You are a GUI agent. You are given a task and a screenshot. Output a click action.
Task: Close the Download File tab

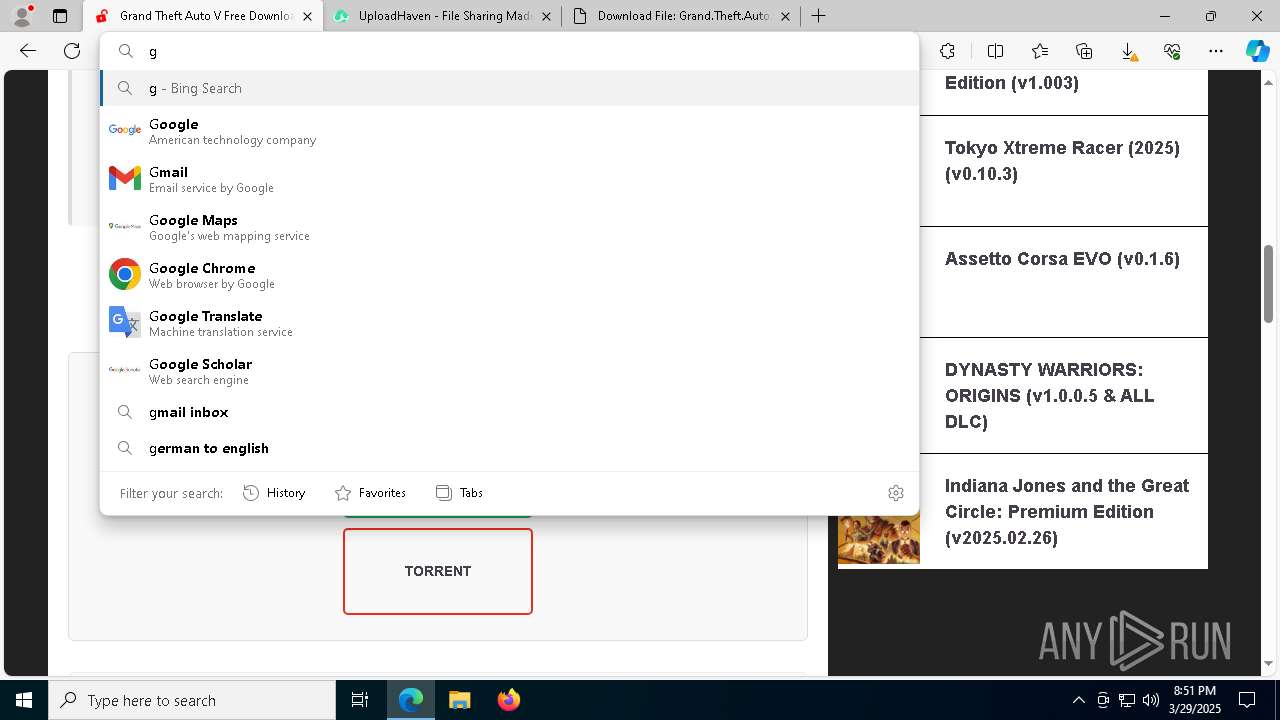coord(785,16)
